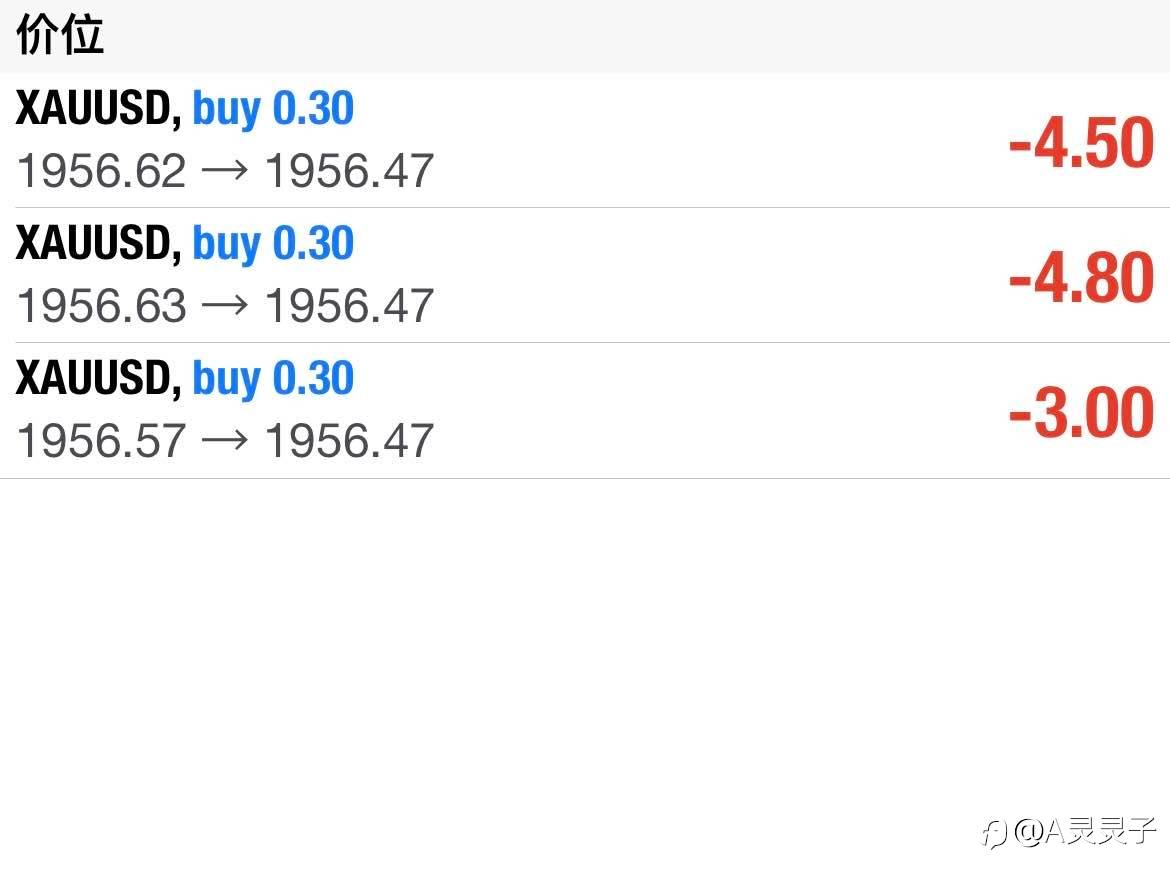
Task: Click the price arrow in the third position
Action: [x=225, y=441]
